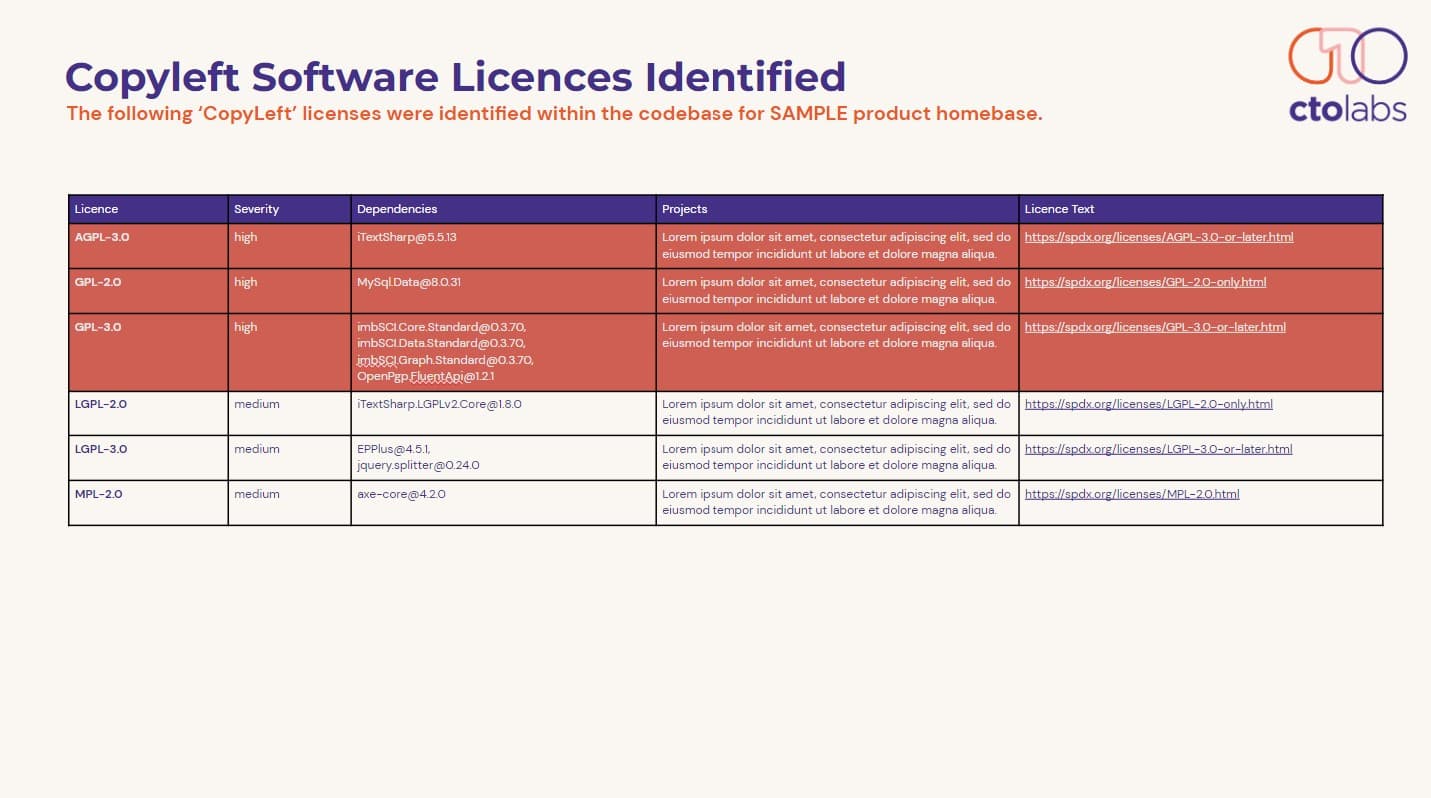1431x798 pixels.
Task: Click the axe-core@4.2.0 dependency
Action: point(401,494)
